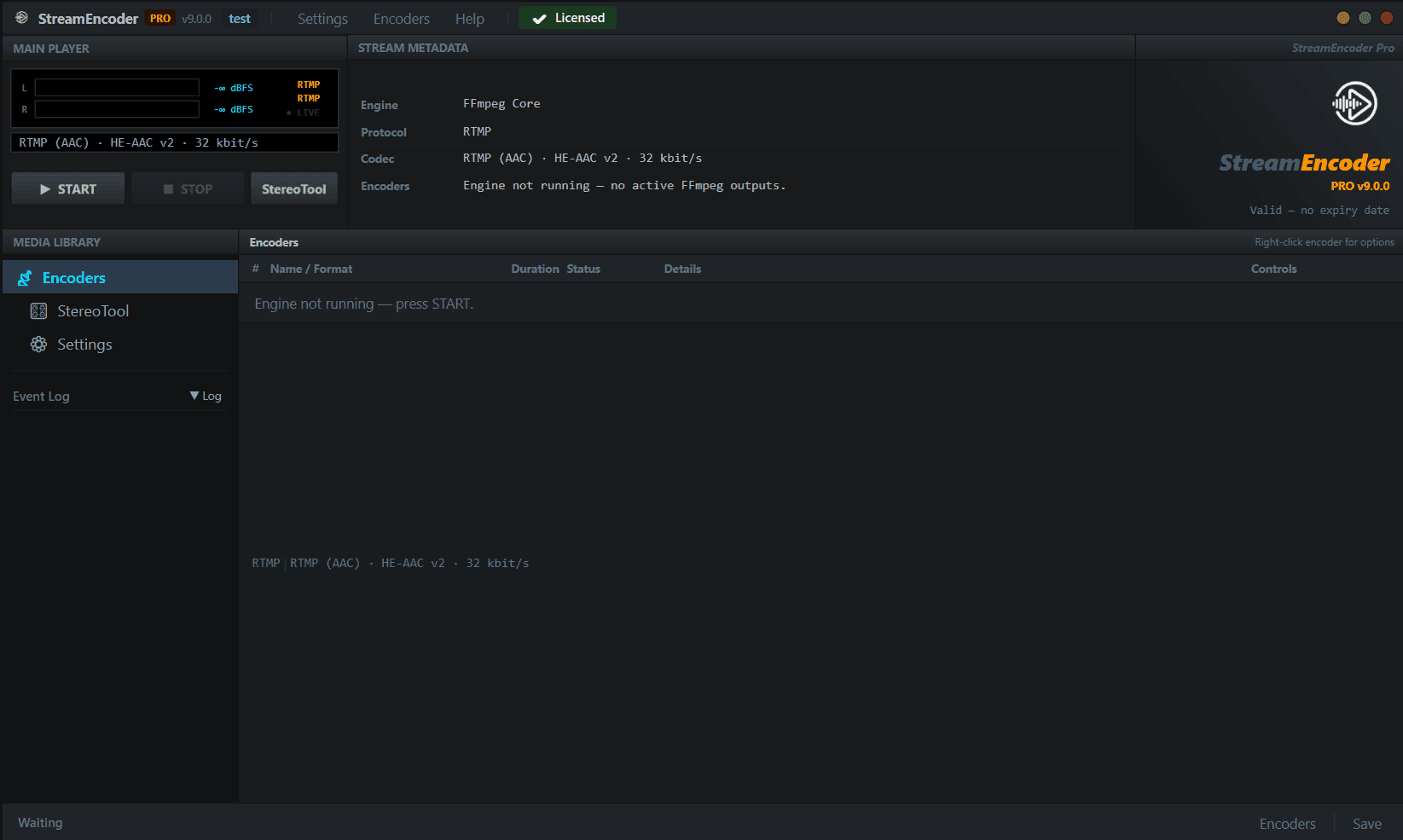Image resolution: width=1403 pixels, height=840 pixels.
Task: Open the Encoders section in Media Library
Action: point(120,277)
